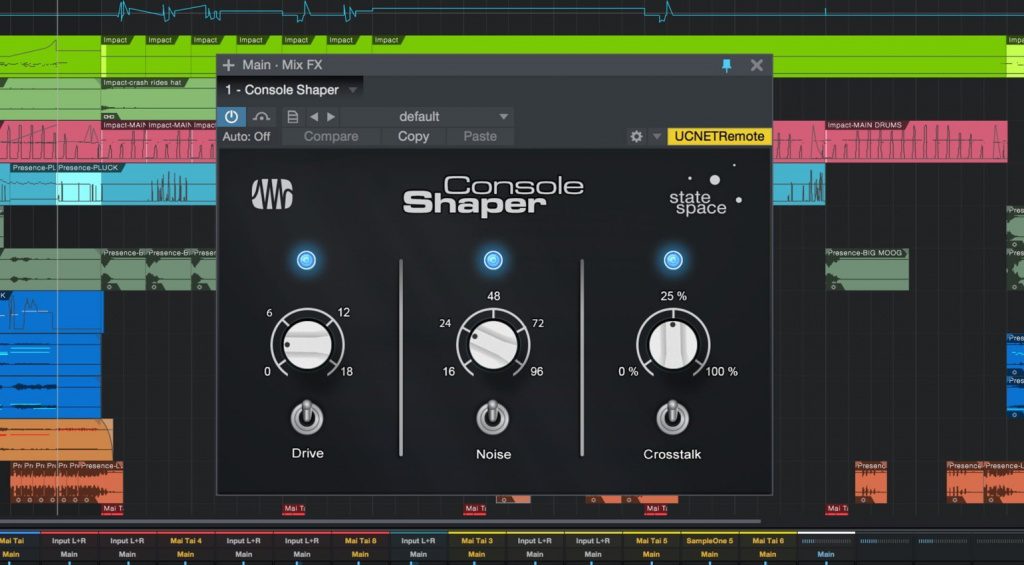The image size is (1024, 565).
Task: Click the yellow UCNETRemote button
Action: click(719, 137)
